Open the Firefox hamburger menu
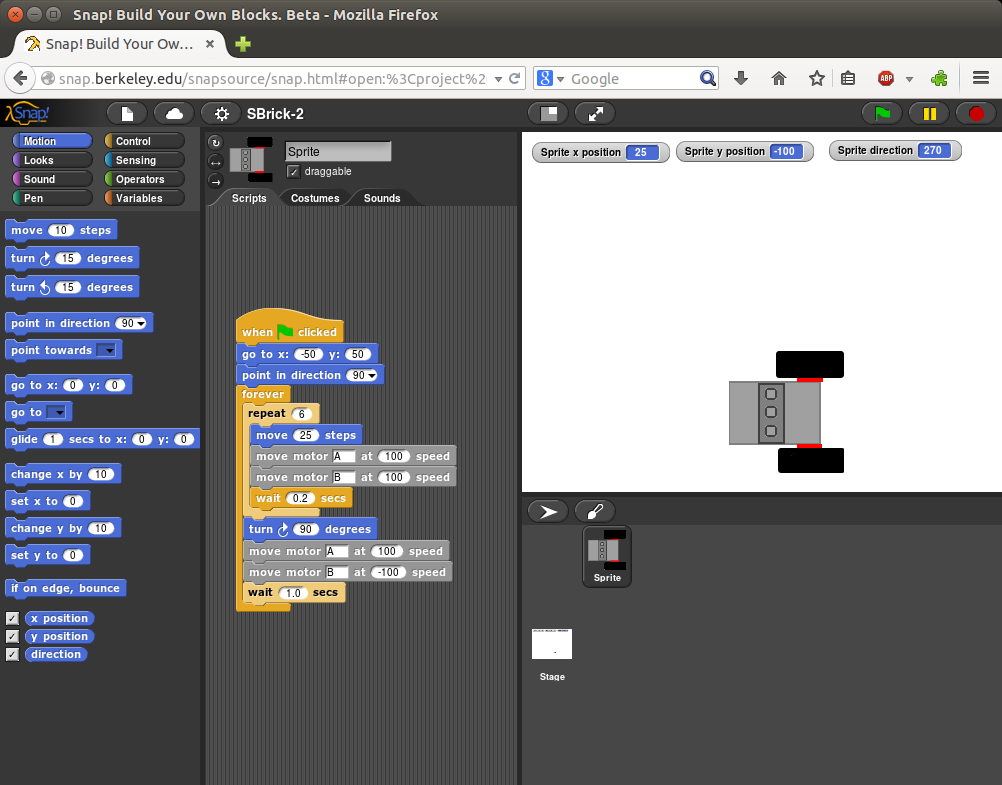 (x=981, y=78)
